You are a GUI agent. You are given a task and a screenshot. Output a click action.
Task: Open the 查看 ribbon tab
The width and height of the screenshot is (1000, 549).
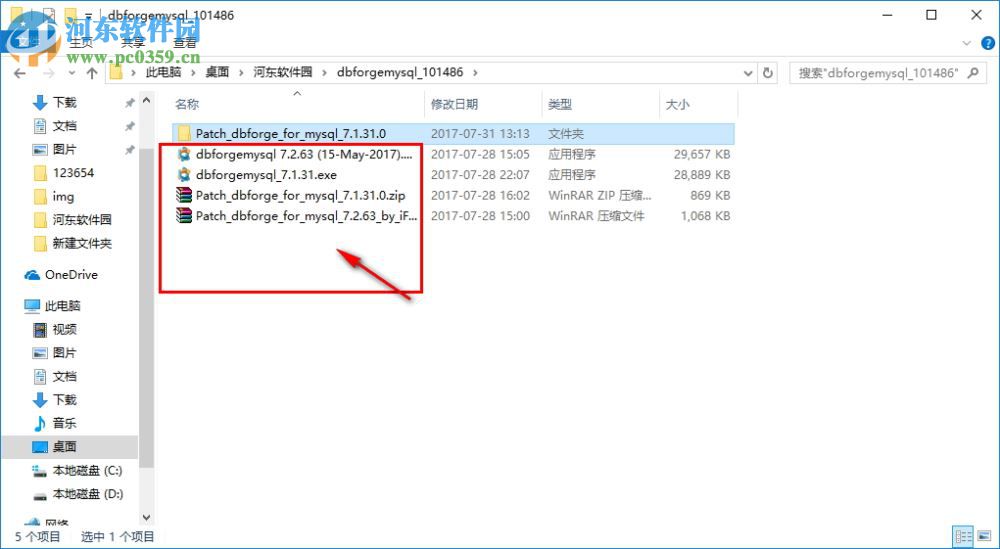(x=185, y=43)
